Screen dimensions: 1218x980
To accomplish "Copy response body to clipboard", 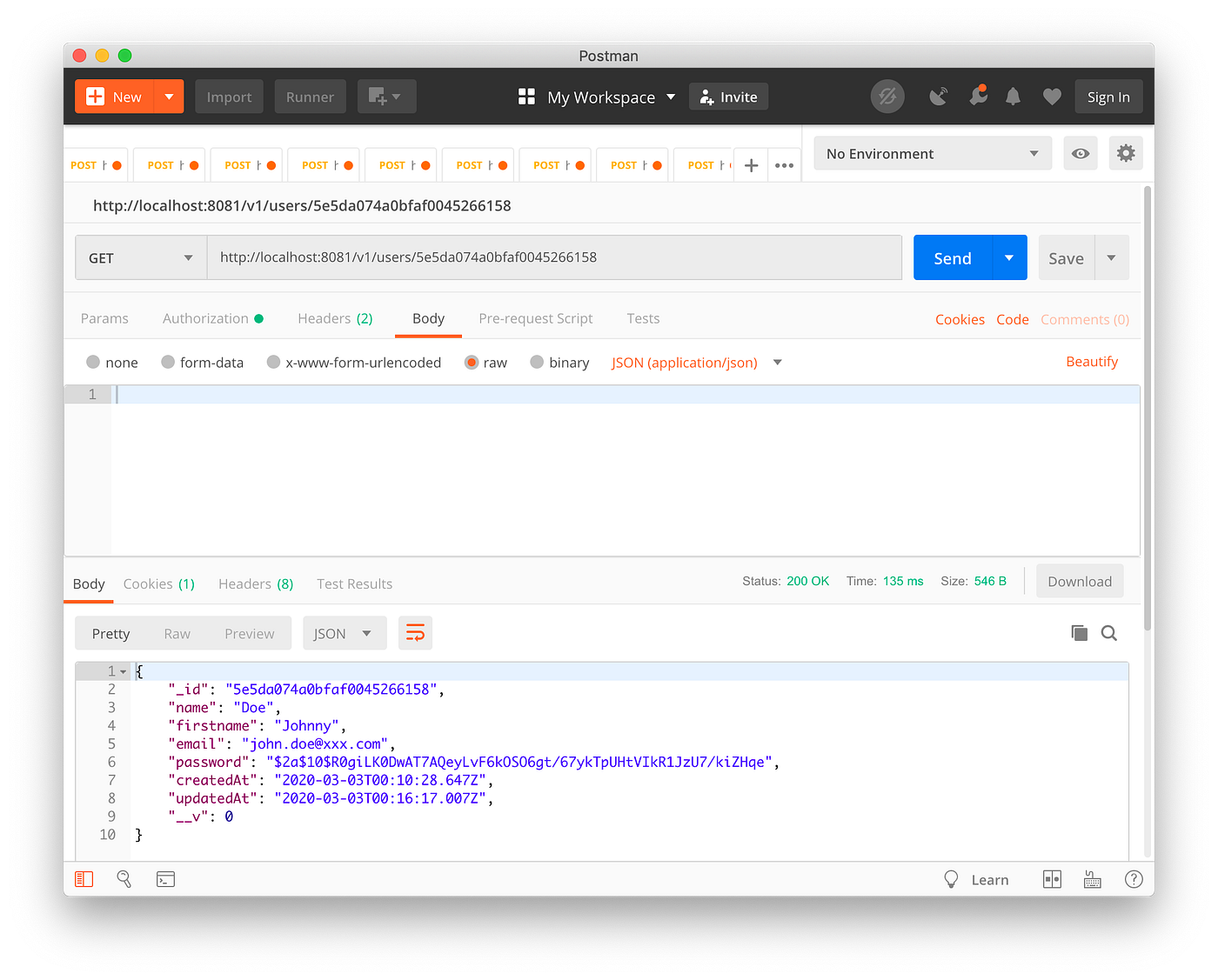I will pos(1079,633).
